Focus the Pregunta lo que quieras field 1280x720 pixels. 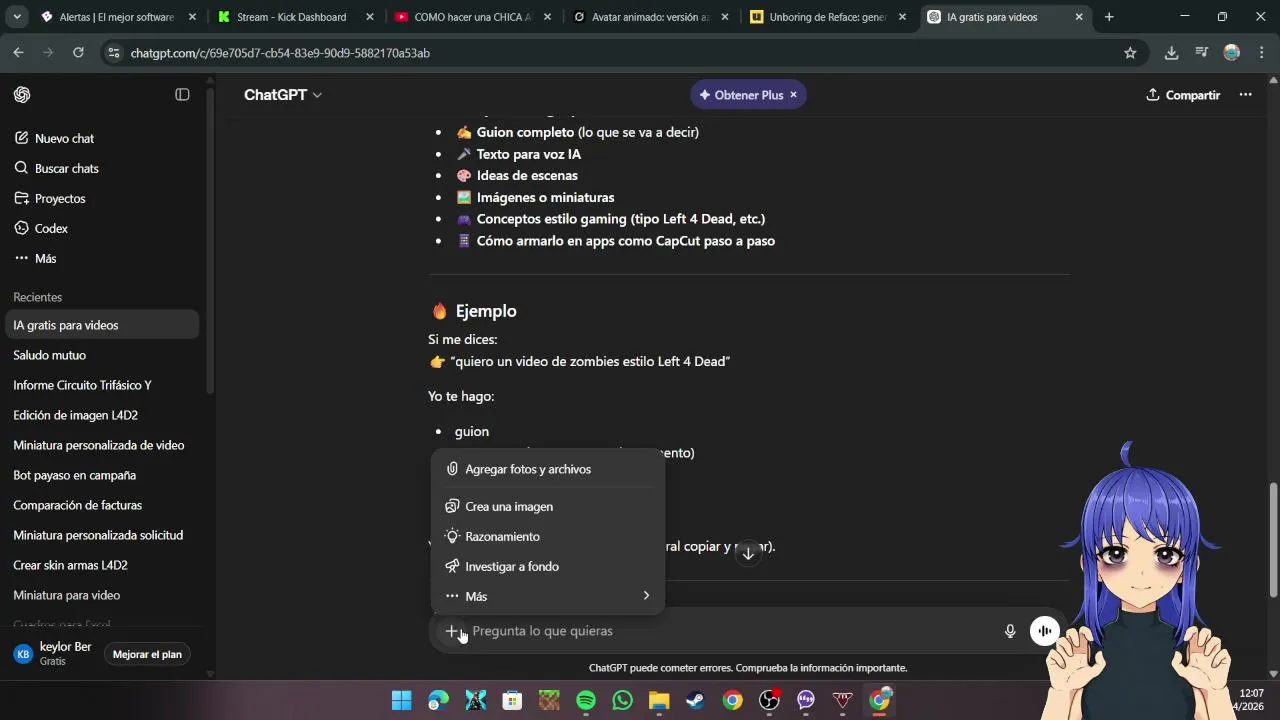730,631
